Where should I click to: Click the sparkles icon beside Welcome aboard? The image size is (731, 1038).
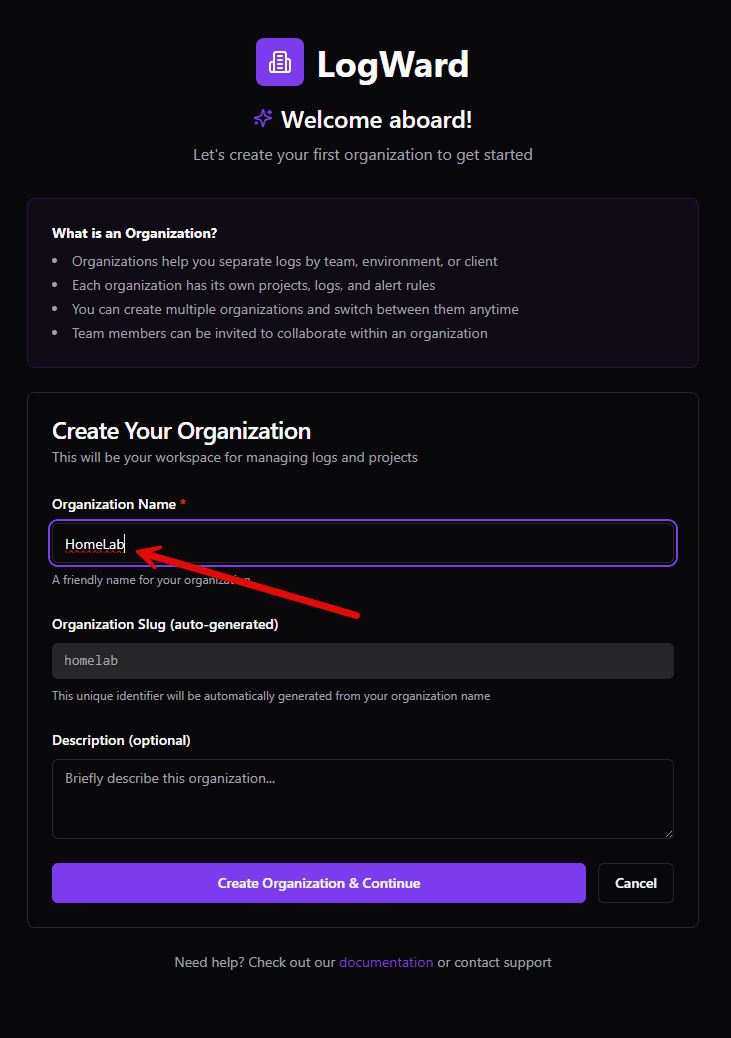coord(262,118)
